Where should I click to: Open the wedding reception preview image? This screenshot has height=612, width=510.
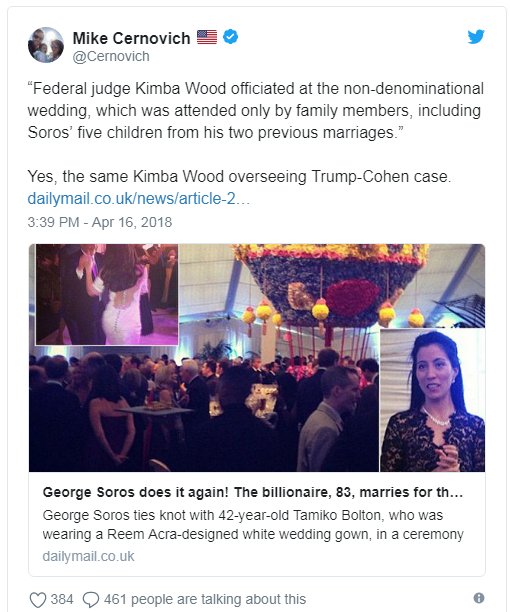pyautogui.click(x=257, y=358)
